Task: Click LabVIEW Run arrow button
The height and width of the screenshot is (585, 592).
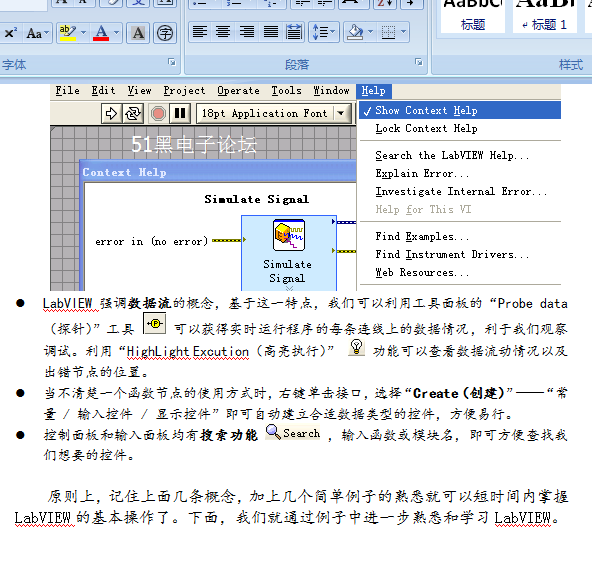Action: (x=111, y=113)
